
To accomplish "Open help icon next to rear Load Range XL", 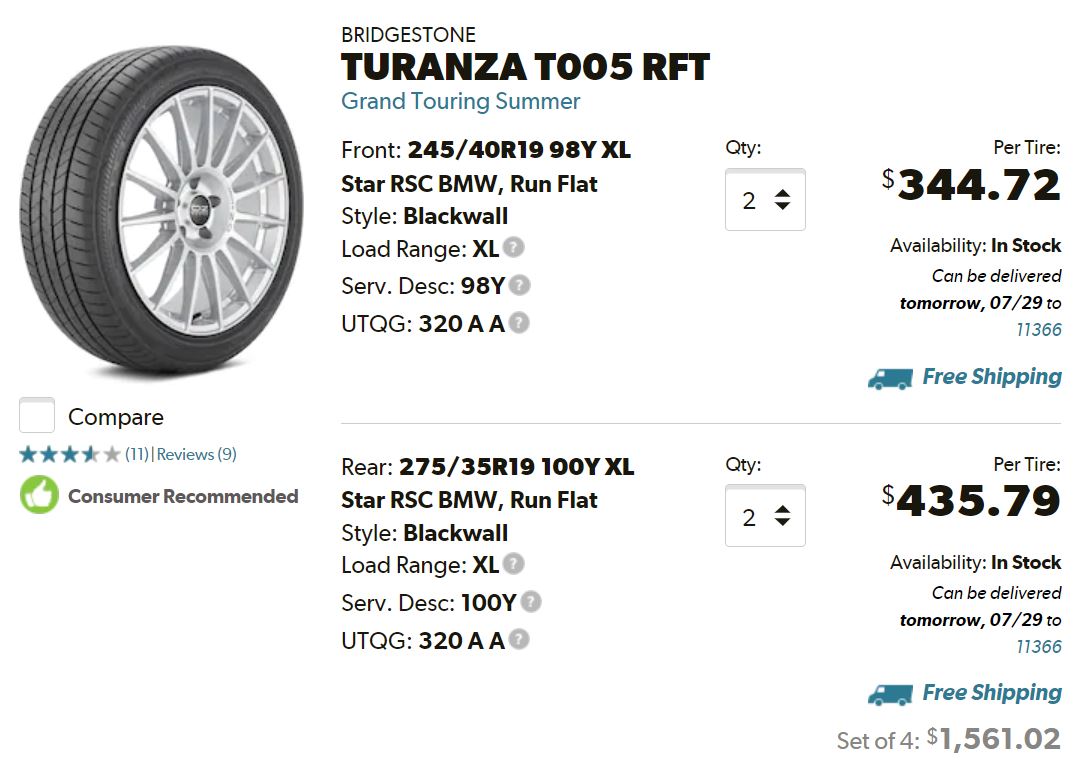I will tap(514, 564).
